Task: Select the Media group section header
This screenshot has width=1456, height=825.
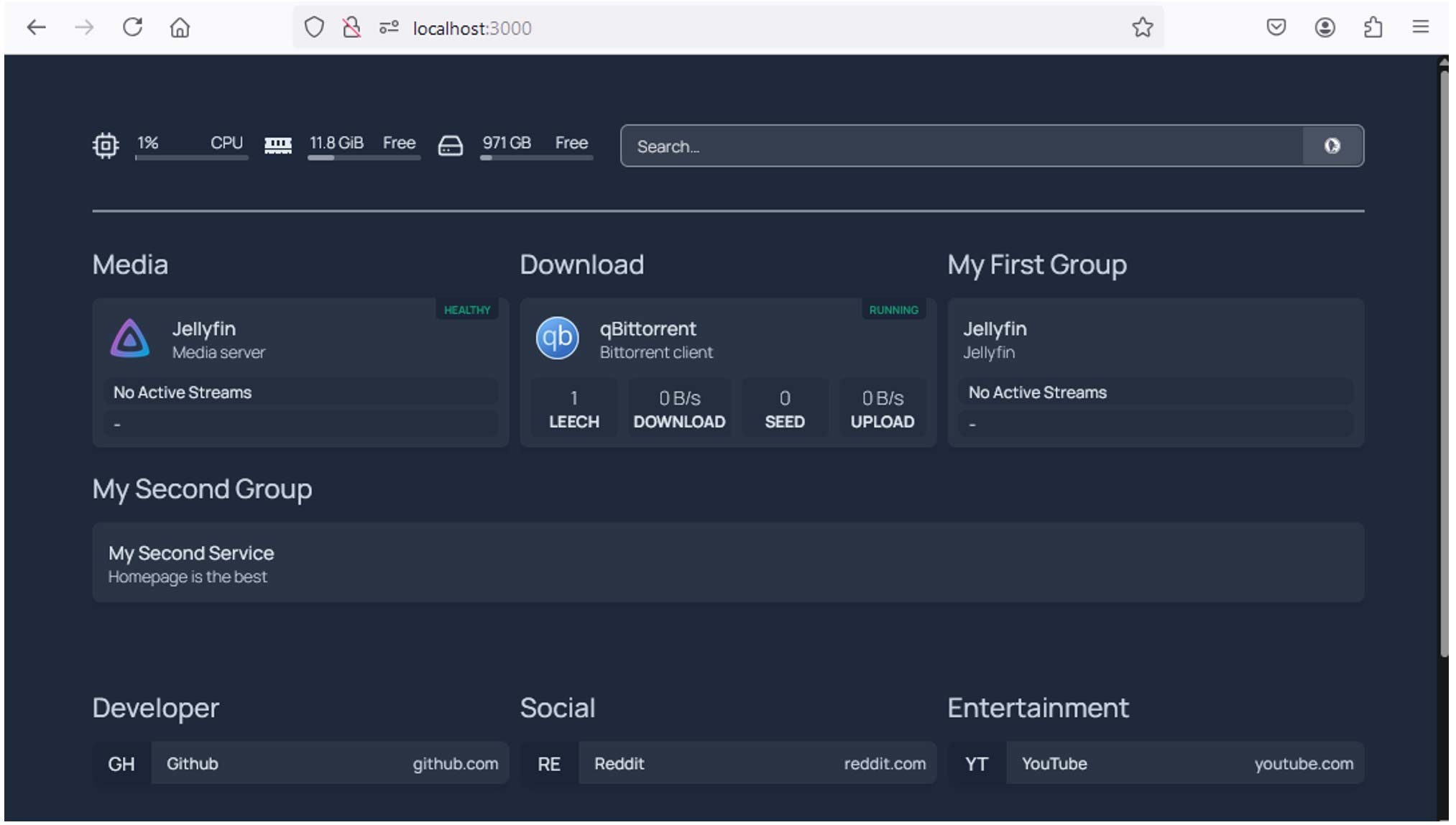Action: [x=131, y=263]
